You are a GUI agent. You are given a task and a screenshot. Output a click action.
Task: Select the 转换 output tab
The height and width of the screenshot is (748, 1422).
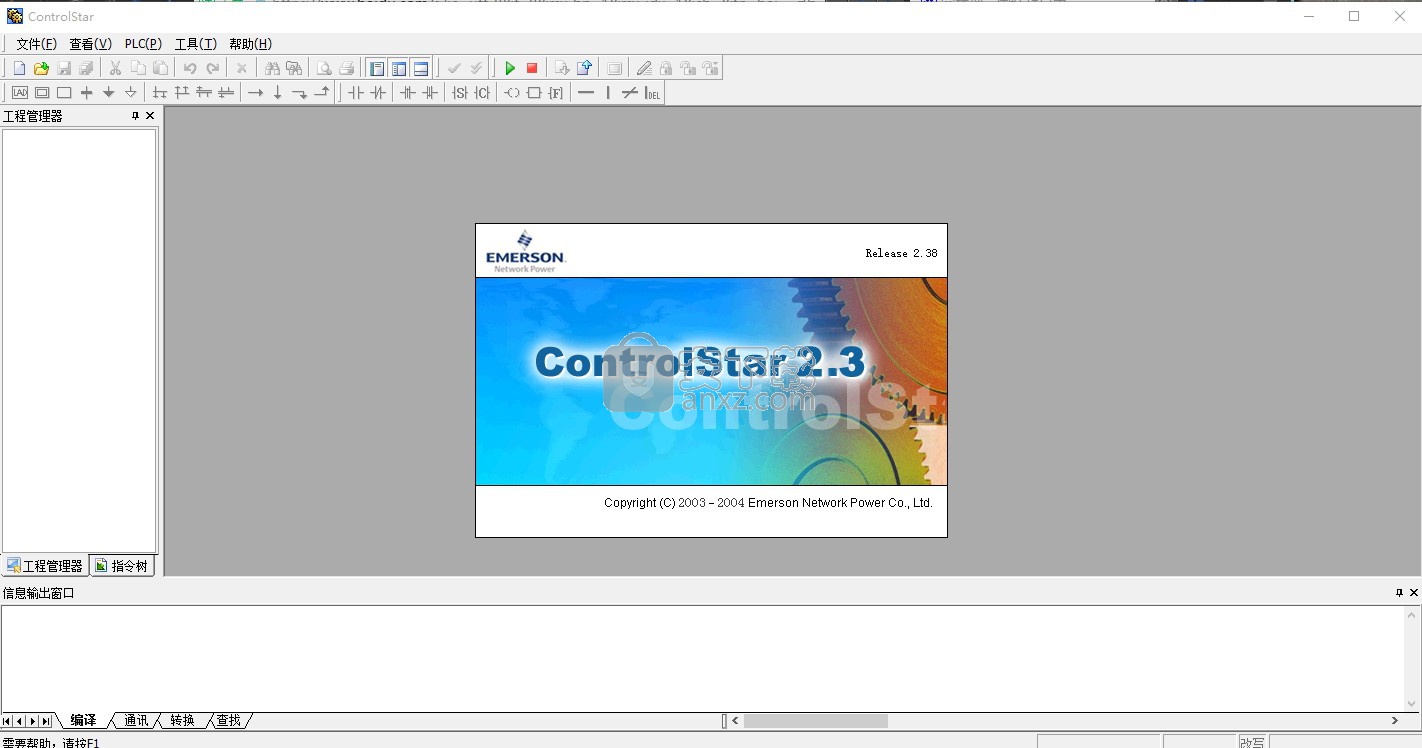tap(182, 720)
